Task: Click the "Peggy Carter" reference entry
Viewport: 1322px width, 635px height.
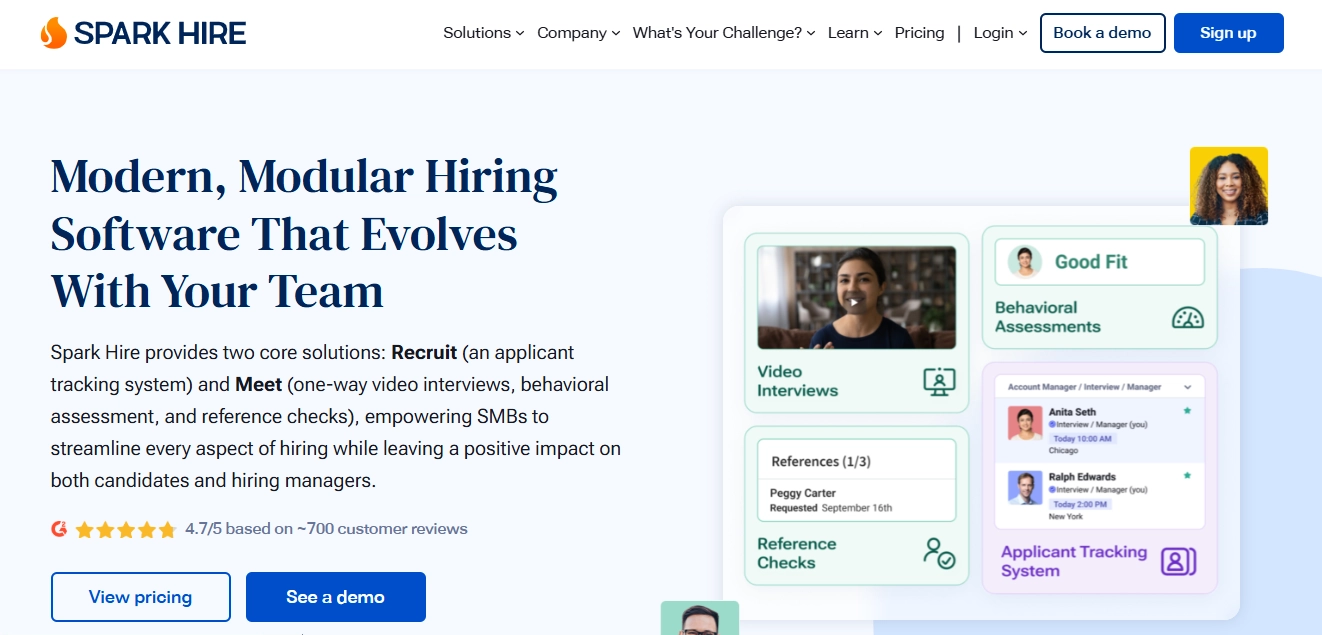Action: pos(803,493)
